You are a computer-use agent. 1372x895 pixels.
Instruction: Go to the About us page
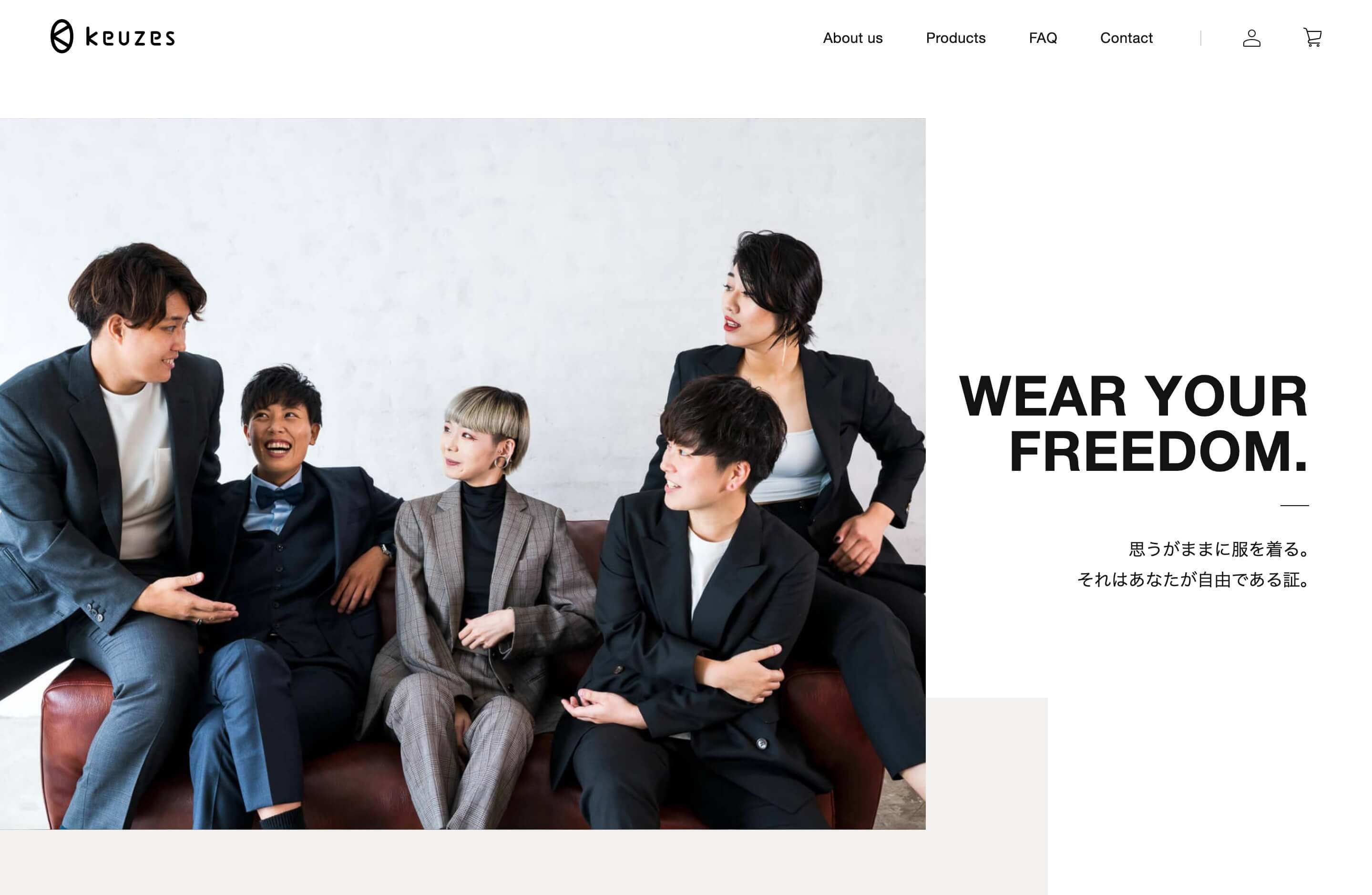852,38
